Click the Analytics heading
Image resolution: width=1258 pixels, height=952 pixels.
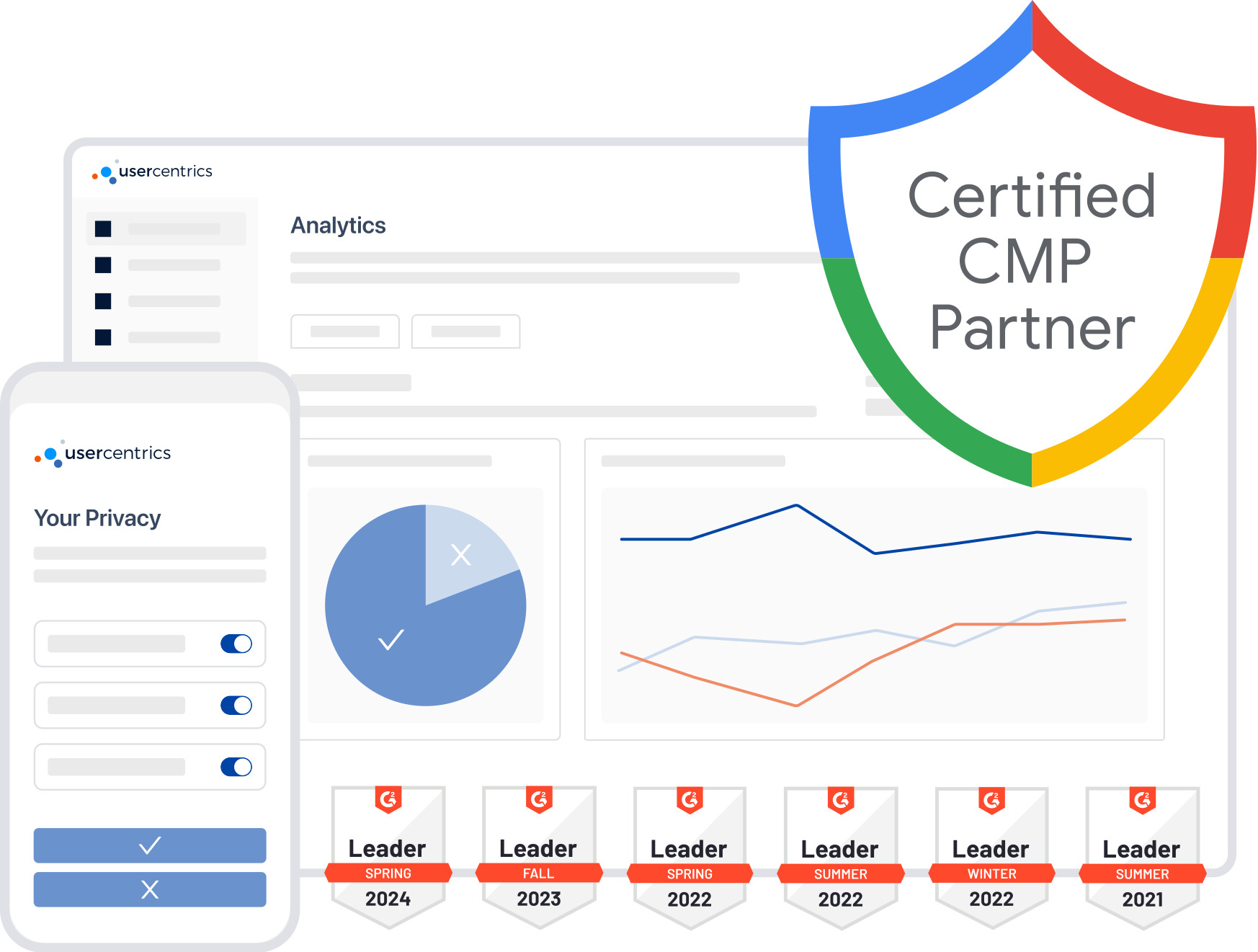(x=338, y=226)
